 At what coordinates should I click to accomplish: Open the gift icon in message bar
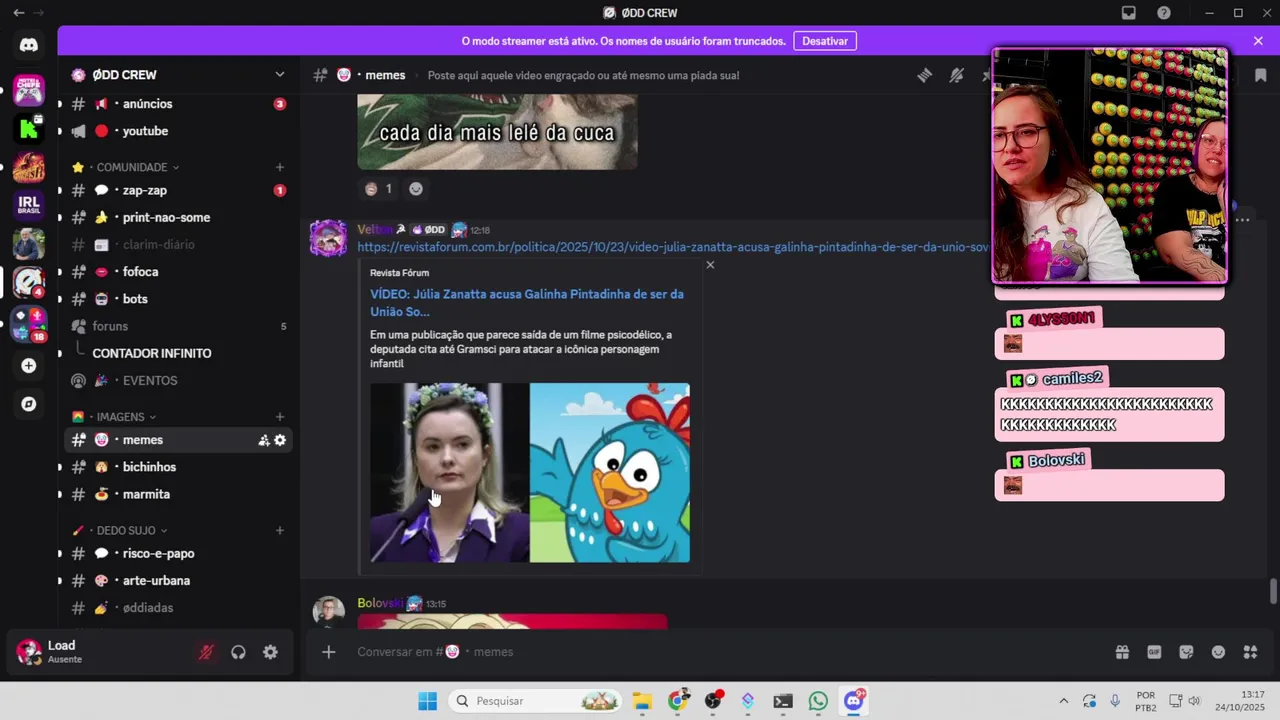pyautogui.click(x=1122, y=652)
